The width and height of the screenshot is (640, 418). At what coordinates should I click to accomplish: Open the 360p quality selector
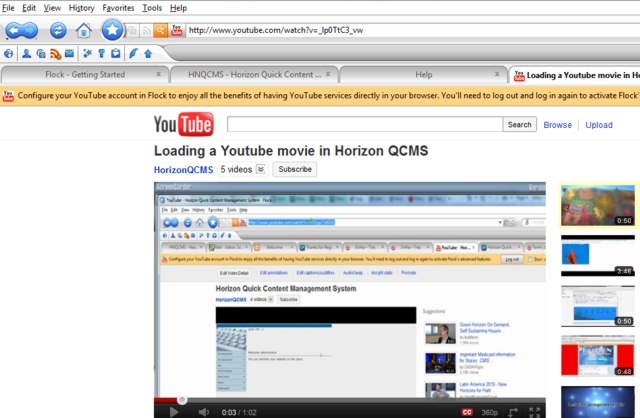[489, 412]
